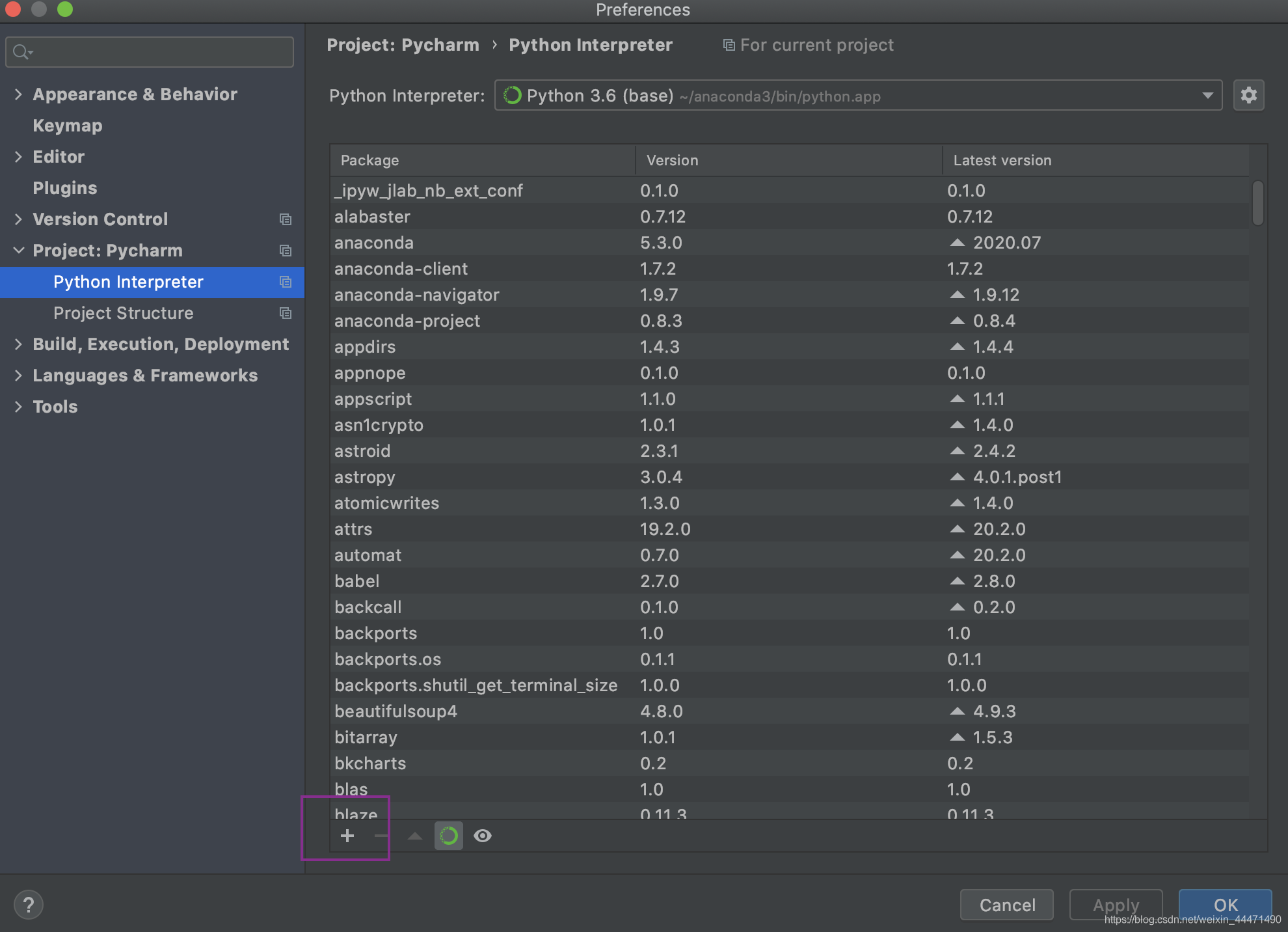The width and height of the screenshot is (1288, 932).
Task: Click the Apply button
Action: click(x=1116, y=905)
